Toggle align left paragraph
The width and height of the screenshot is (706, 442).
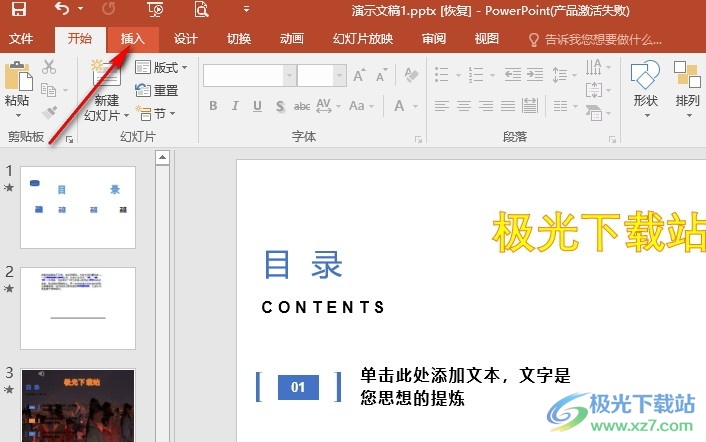pyautogui.click(x=442, y=106)
